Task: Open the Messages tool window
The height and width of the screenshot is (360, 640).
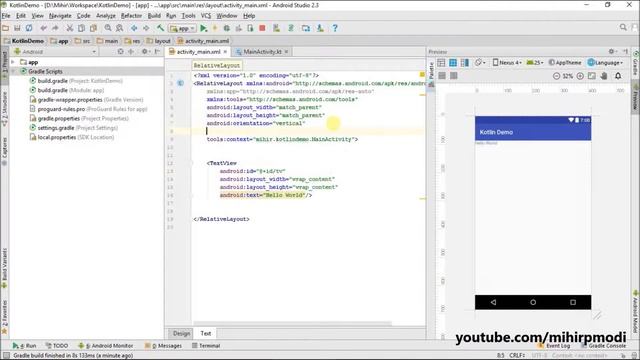Action: tap(163, 346)
